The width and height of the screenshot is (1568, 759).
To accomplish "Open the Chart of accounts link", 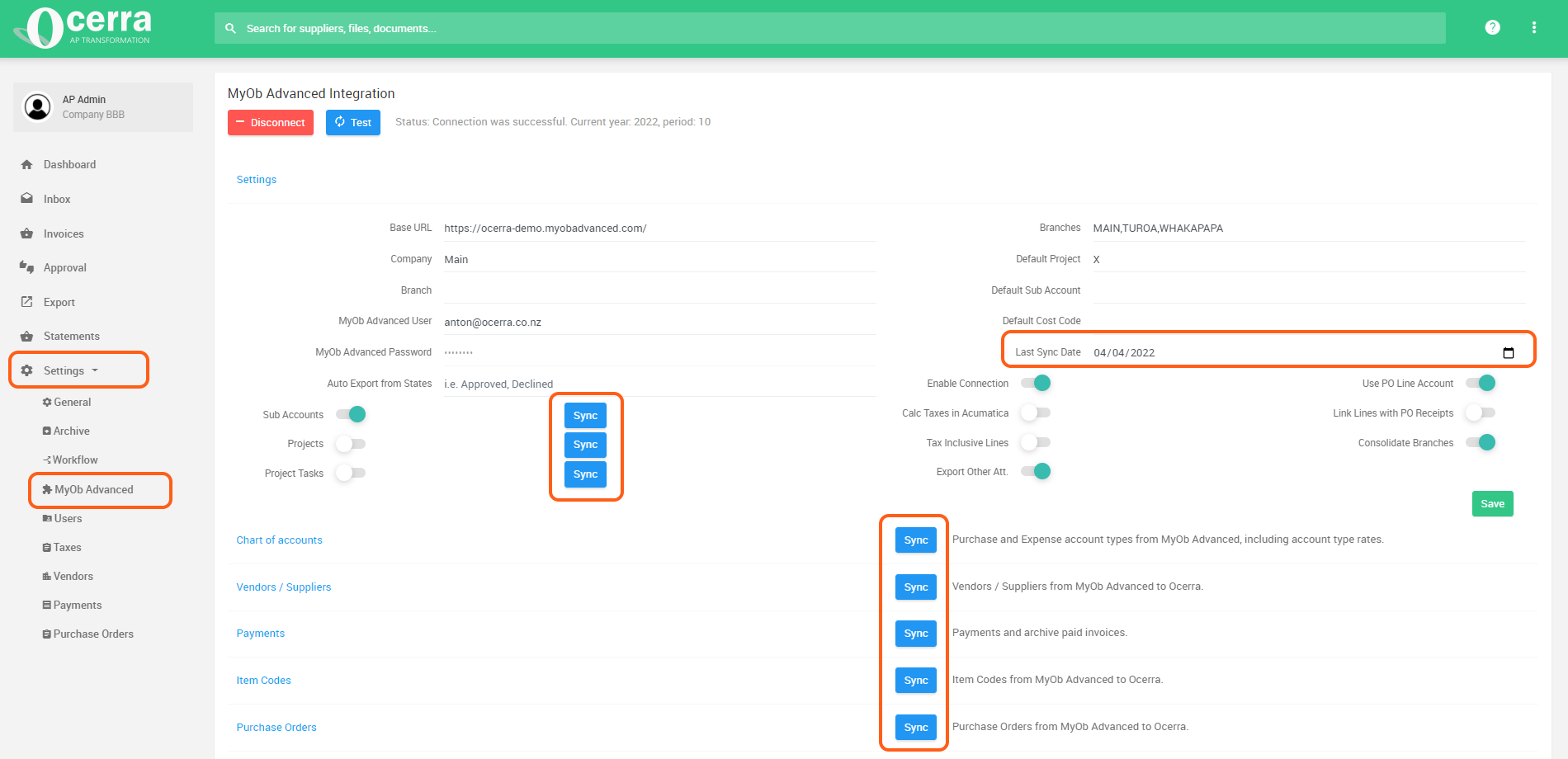I will pyautogui.click(x=279, y=540).
